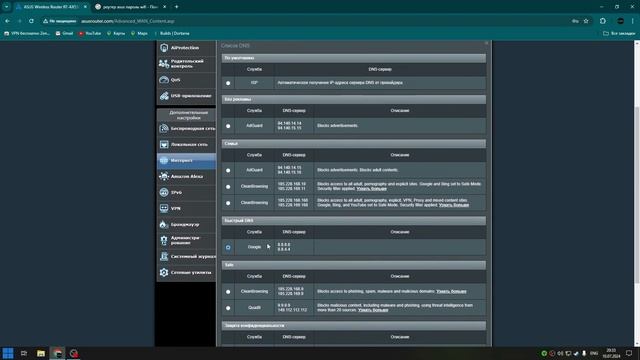Image resolution: width=640 pixels, height=360 pixels.
Task: Open the notification center icon
Action: point(629,353)
